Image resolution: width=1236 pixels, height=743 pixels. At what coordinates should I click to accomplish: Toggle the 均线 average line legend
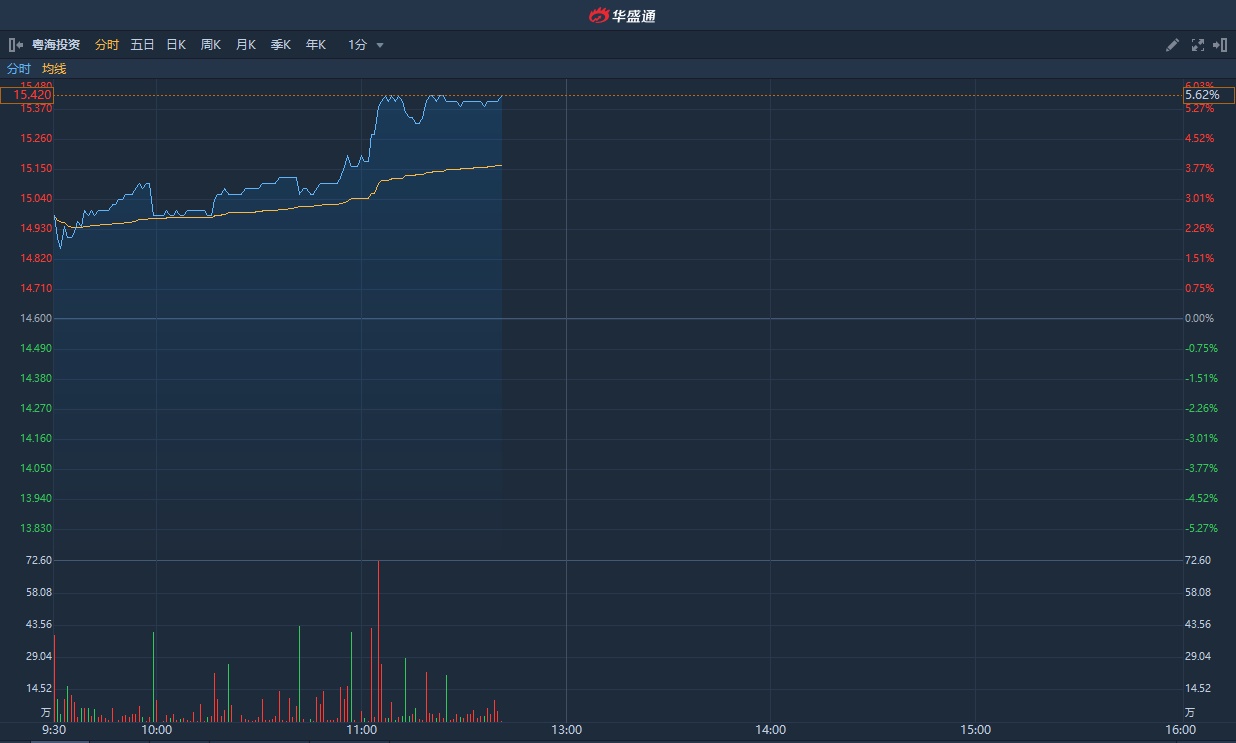pos(54,69)
